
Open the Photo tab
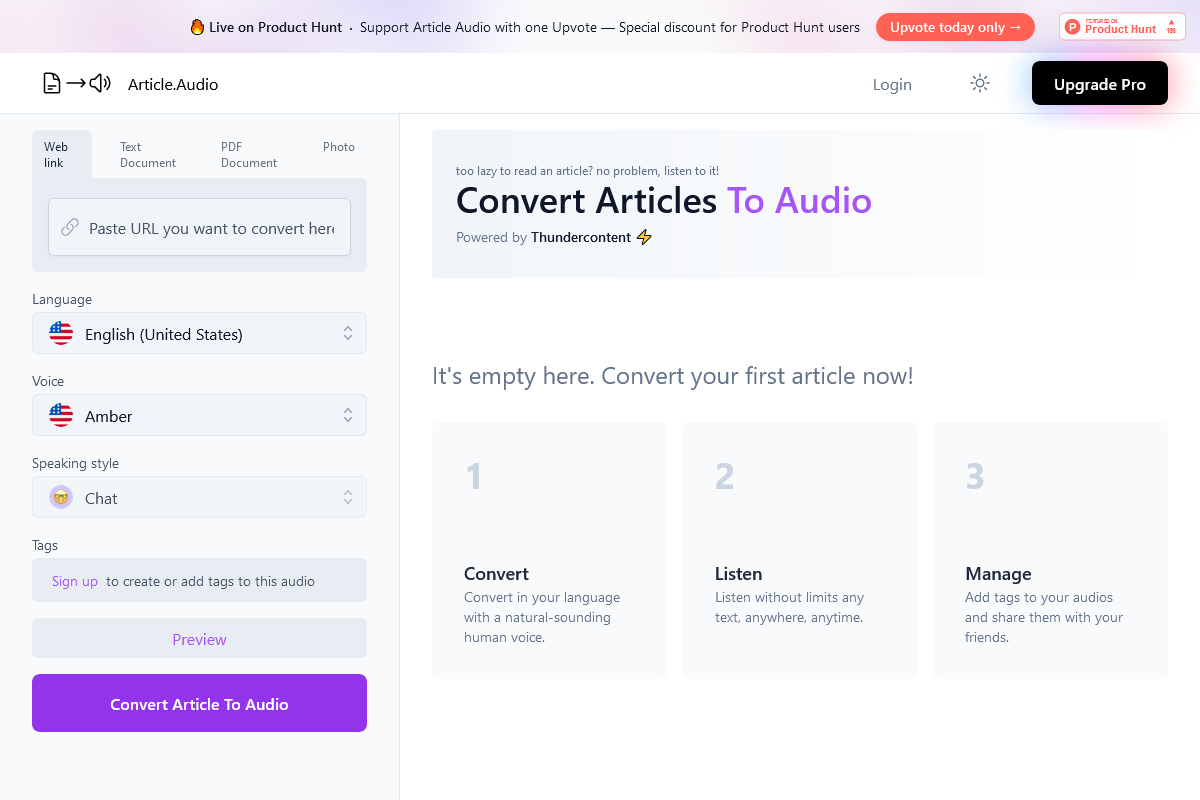coord(339,146)
